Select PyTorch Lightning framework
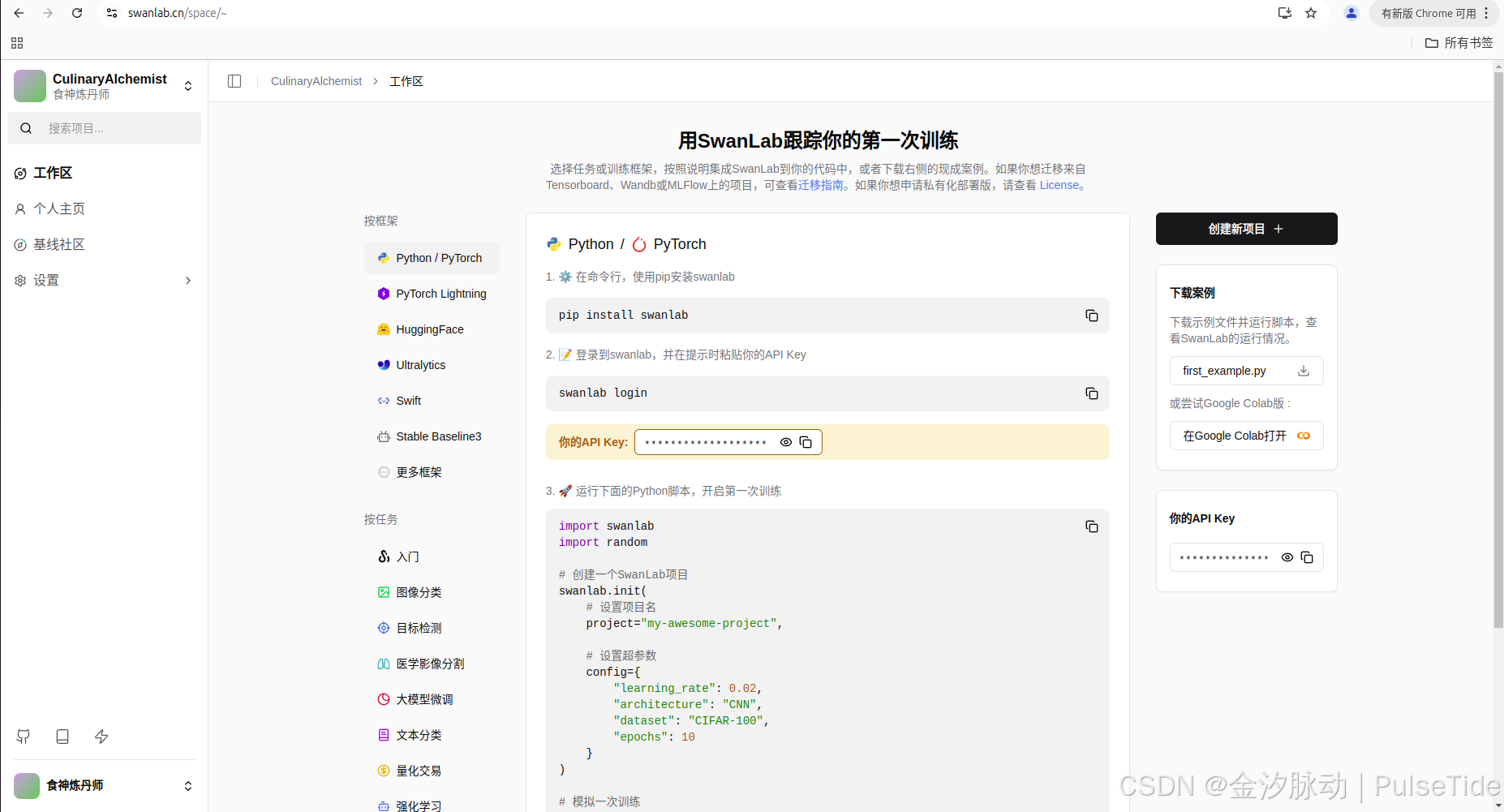Screen dimensions: 1504x812 click(x=432, y=294)
